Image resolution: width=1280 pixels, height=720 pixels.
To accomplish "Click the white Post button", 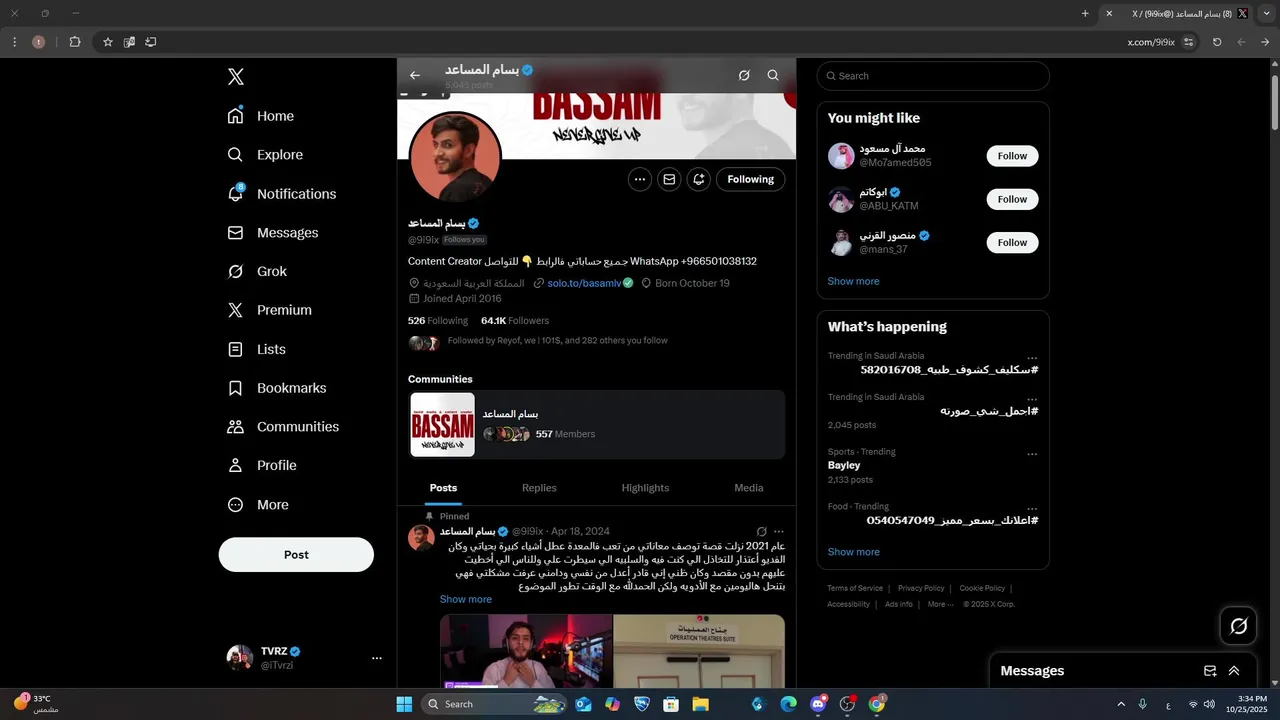I will pos(296,554).
